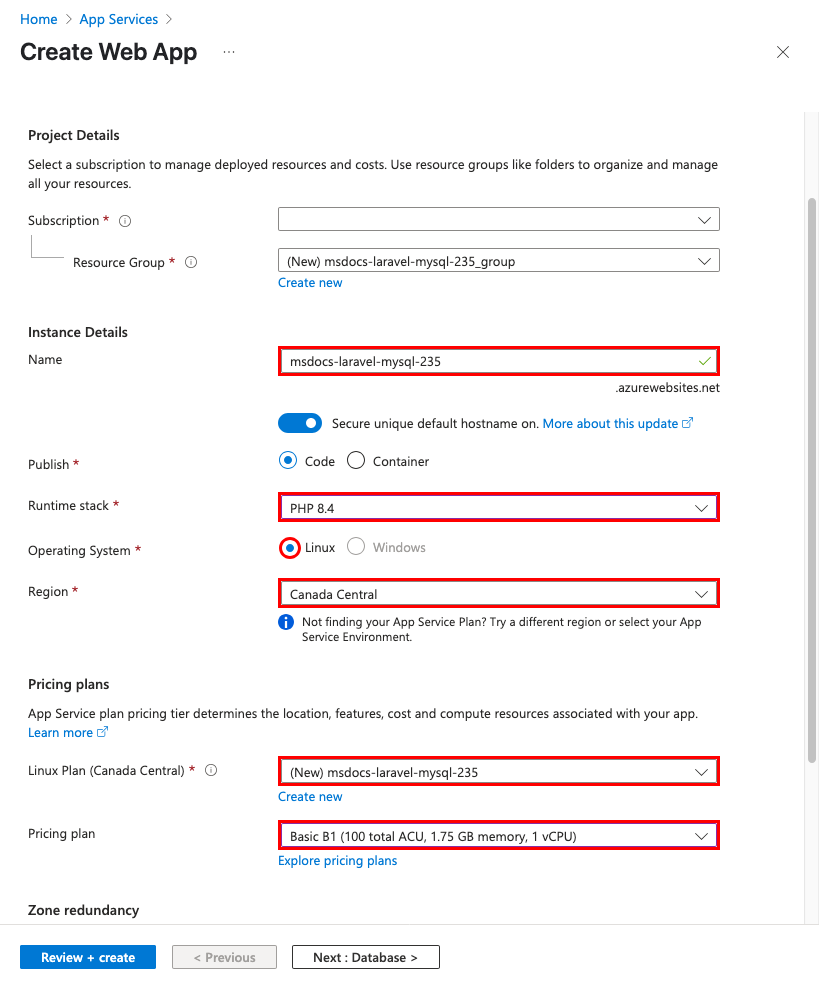The width and height of the screenshot is (819, 989).
Task: Click the info icon in the App Service Plan notice
Action: click(285, 622)
